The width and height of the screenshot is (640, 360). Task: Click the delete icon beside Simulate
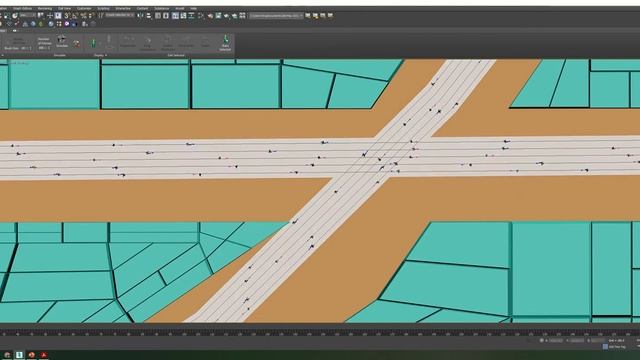[76, 43]
